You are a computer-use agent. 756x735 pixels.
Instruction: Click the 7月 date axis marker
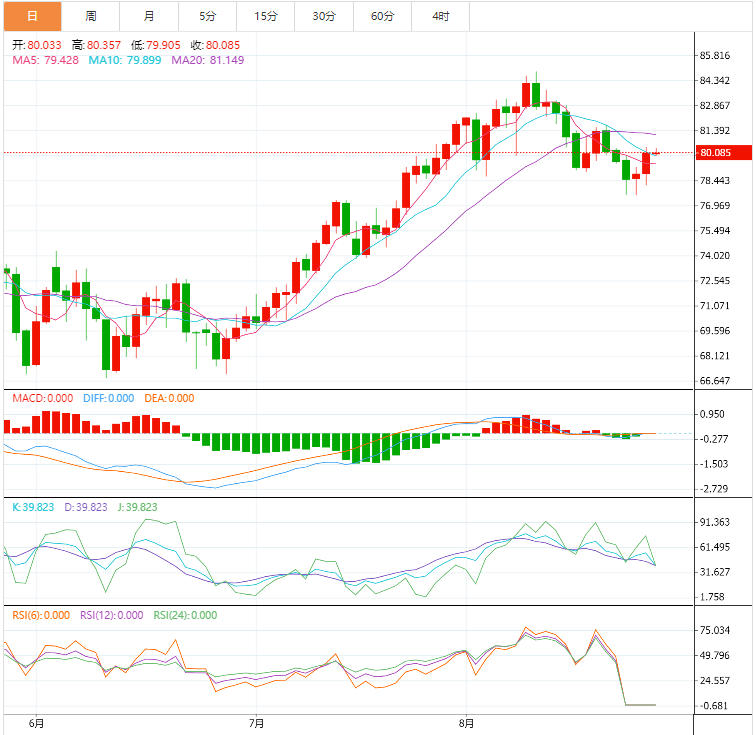pos(256,722)
